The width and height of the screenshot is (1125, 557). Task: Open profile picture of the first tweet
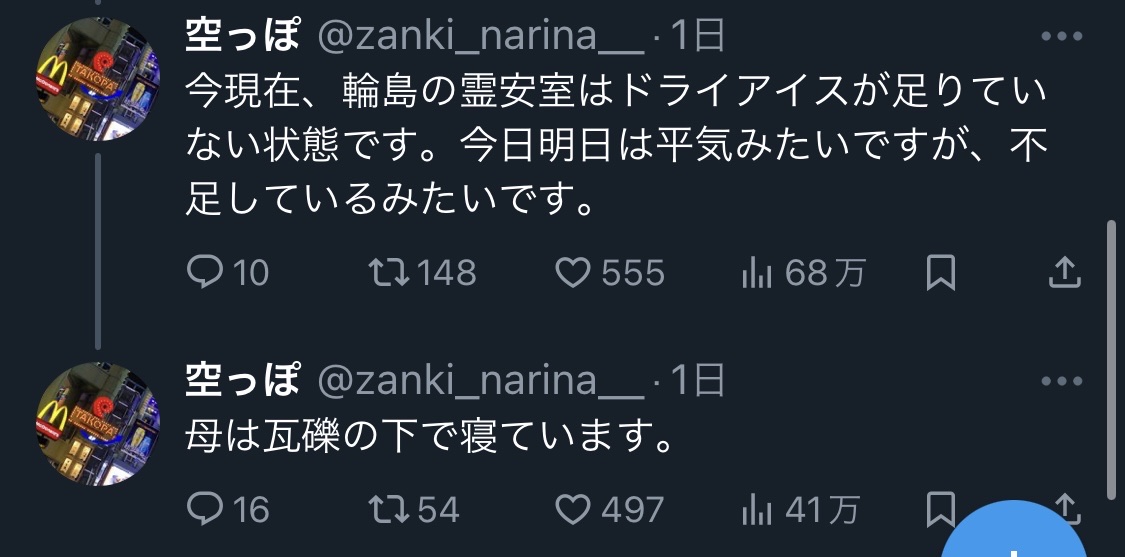(99, 79)
